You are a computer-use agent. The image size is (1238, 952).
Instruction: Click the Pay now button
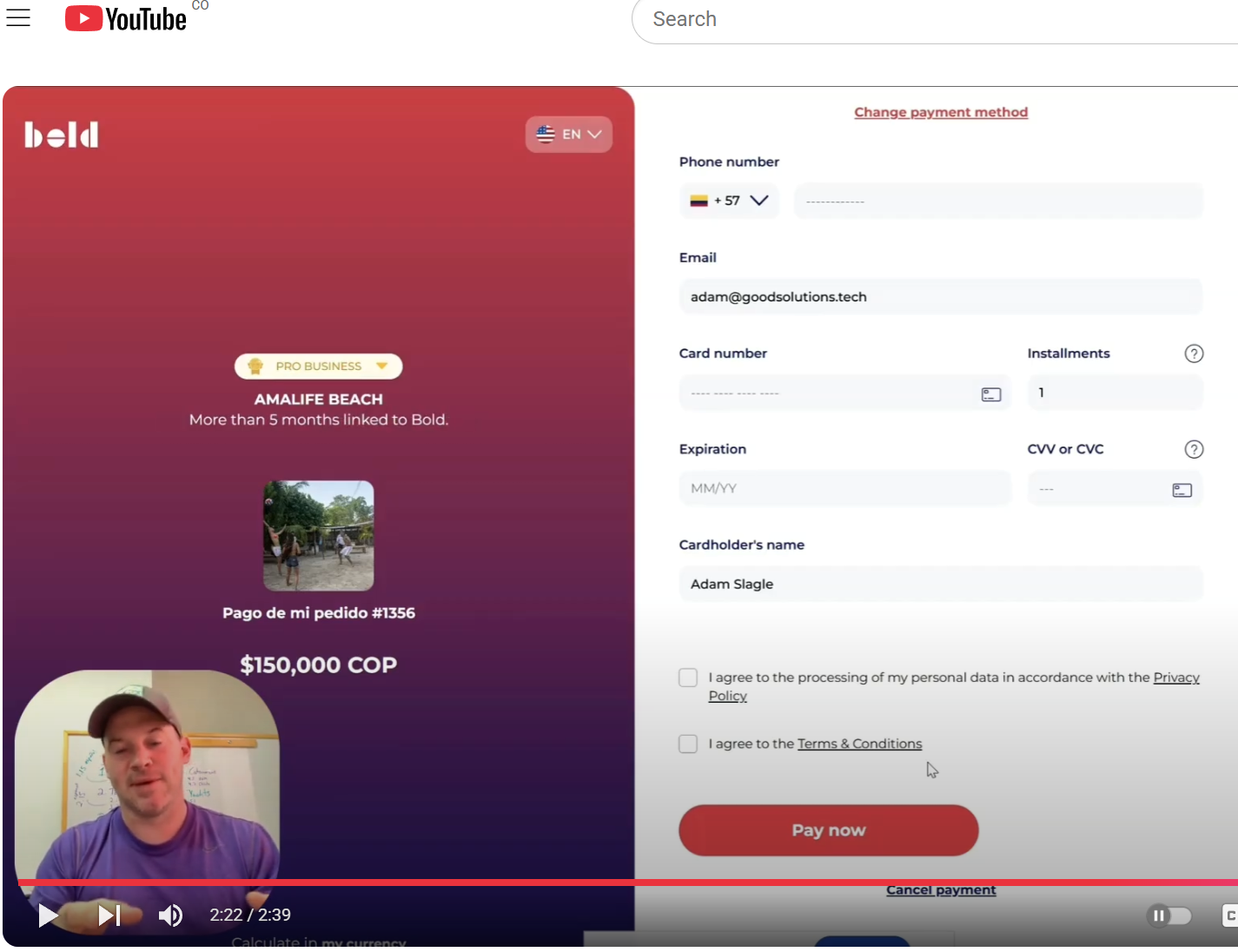point(828,830)
